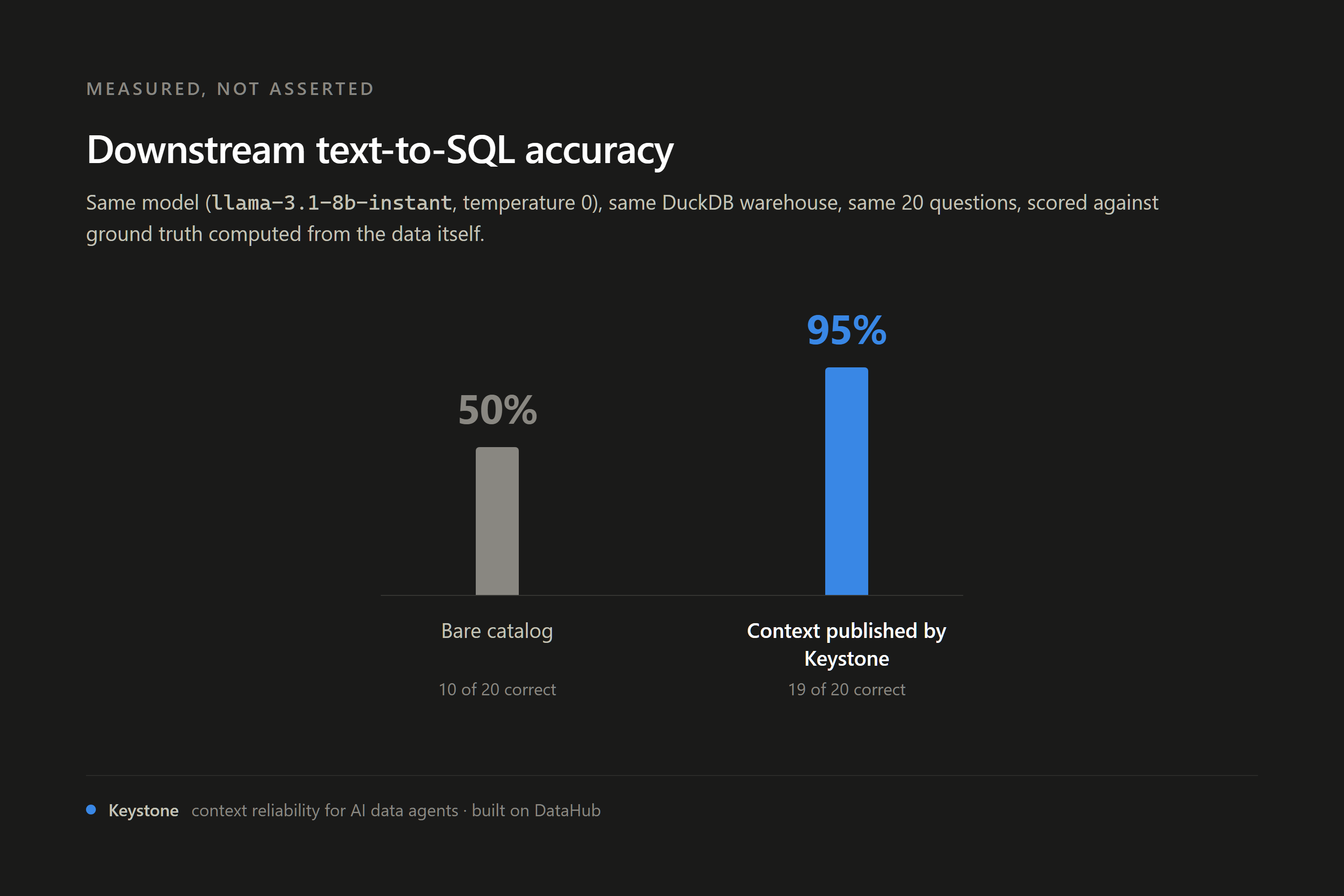This screenshot has width=1344, height=896.
Task: Select 'Context published by Keystone' label
Action: pos(846,645)
